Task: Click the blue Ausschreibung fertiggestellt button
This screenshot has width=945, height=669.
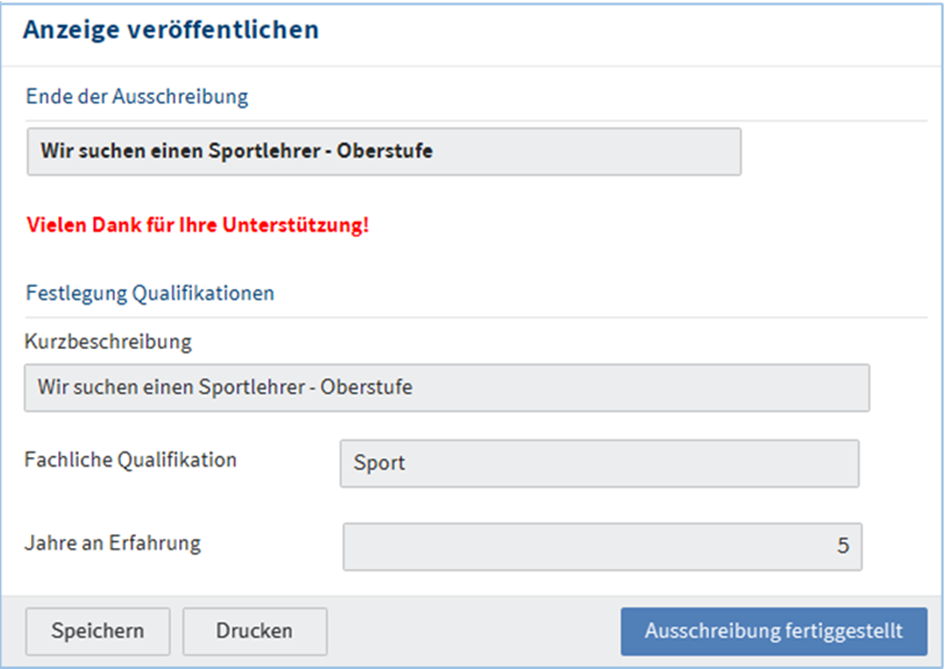Action: click(x=773, y=631)
